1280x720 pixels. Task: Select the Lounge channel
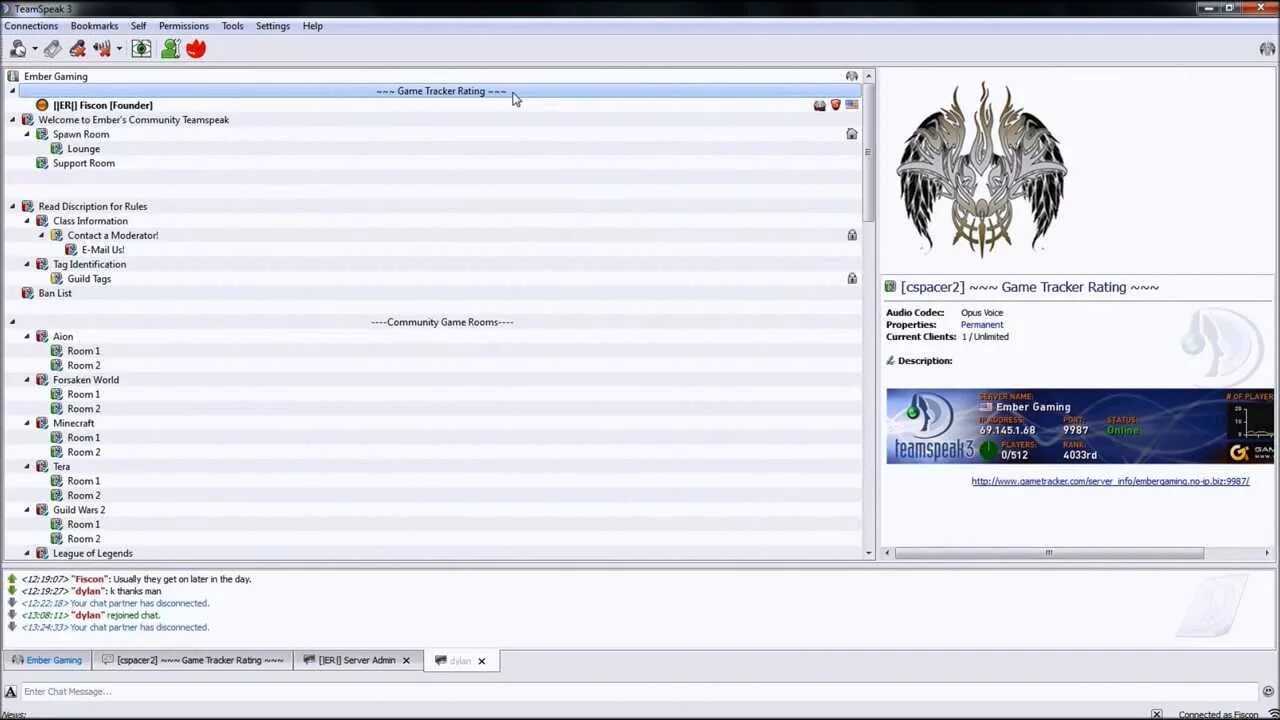click(x=83, y=149)
